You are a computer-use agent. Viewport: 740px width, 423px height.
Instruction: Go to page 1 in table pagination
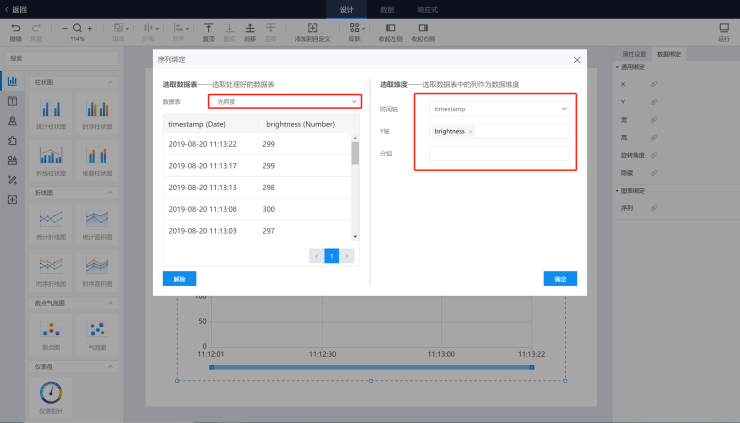[332, 256]
